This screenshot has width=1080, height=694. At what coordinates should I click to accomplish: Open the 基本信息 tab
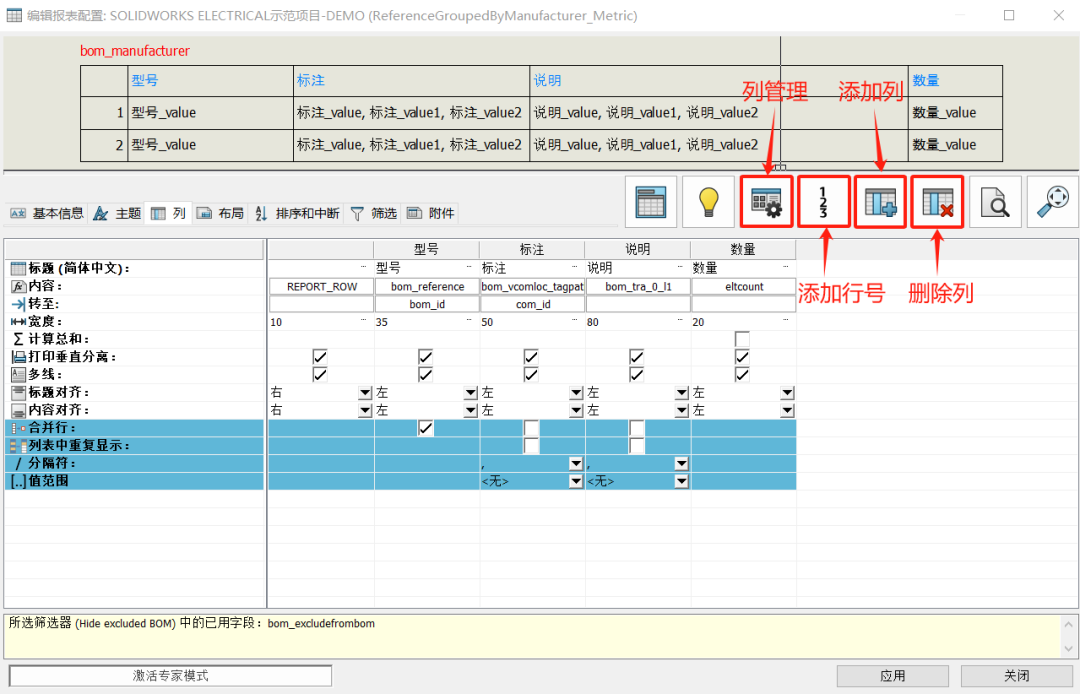coord(47,213)
